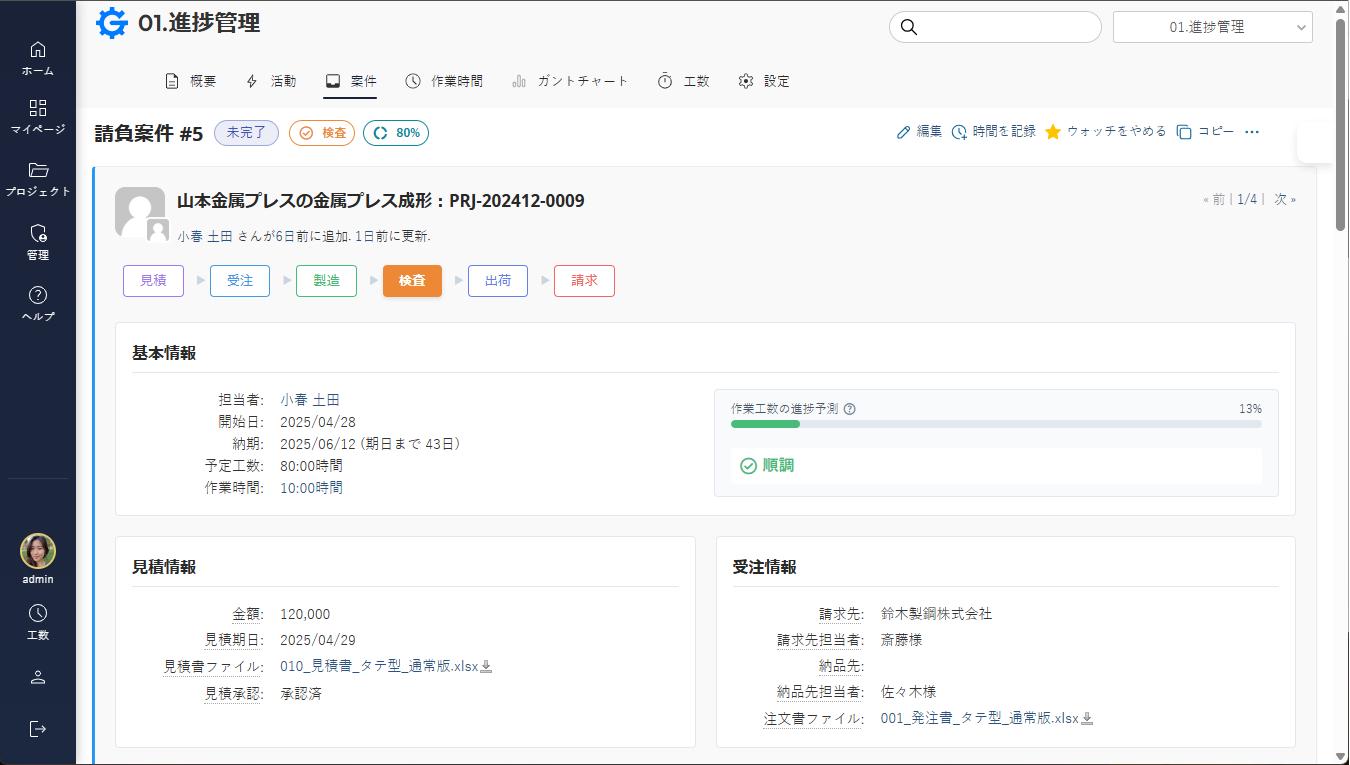1350x765 pixels.
Task: Open the 工数 clock icon in sidebar
Action: (38, 614)
